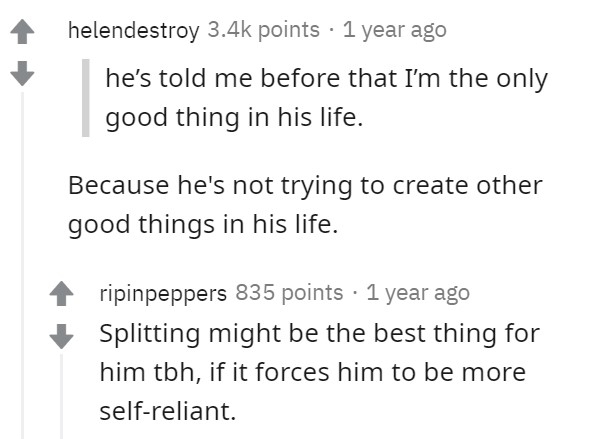This screenshot has width=602, height=439.
Task: Open permalink via helendestroy's '1 year ago' timestamp
Action: click(395, 30)
